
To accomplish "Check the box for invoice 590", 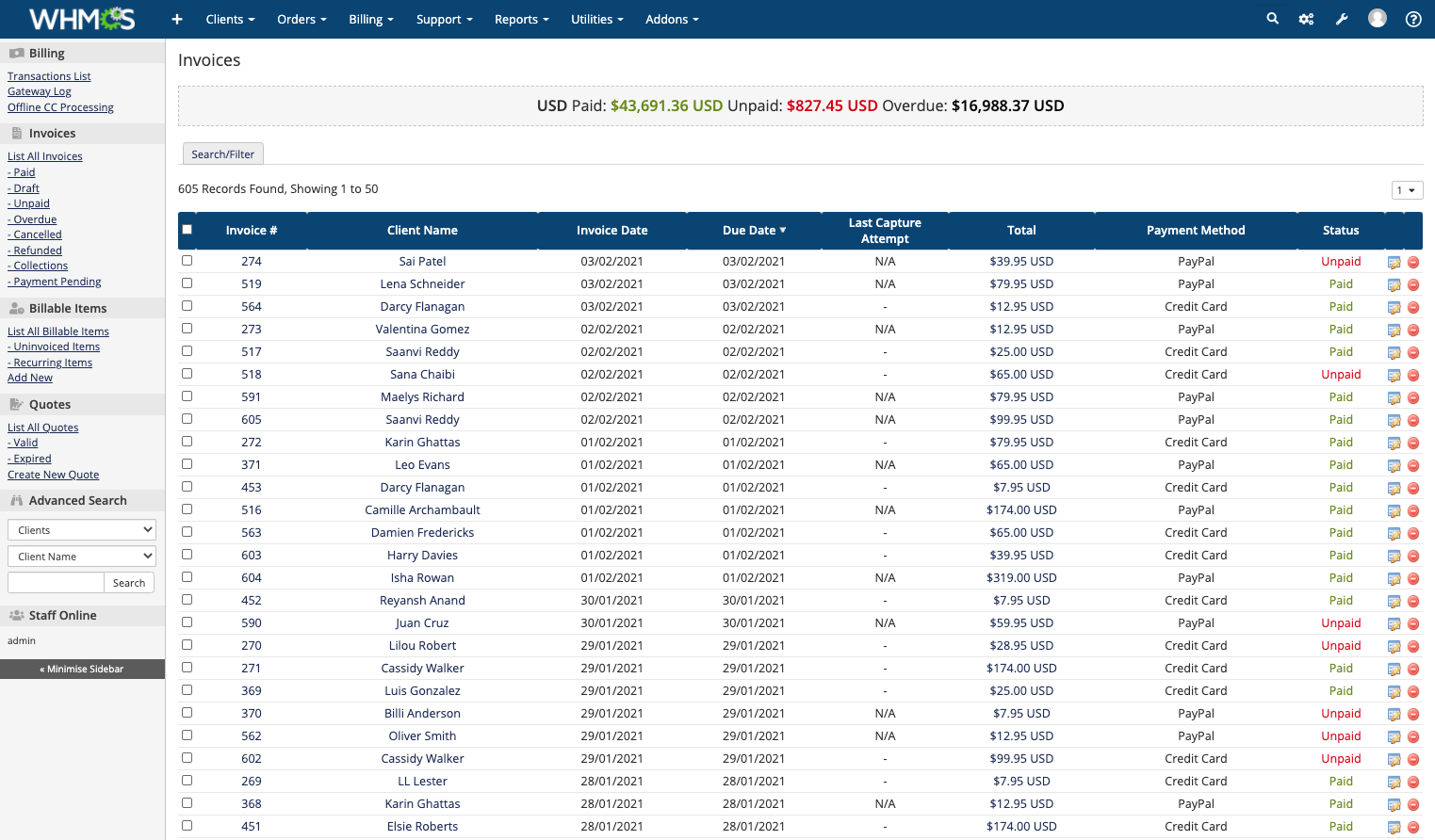I will (187, 622).
